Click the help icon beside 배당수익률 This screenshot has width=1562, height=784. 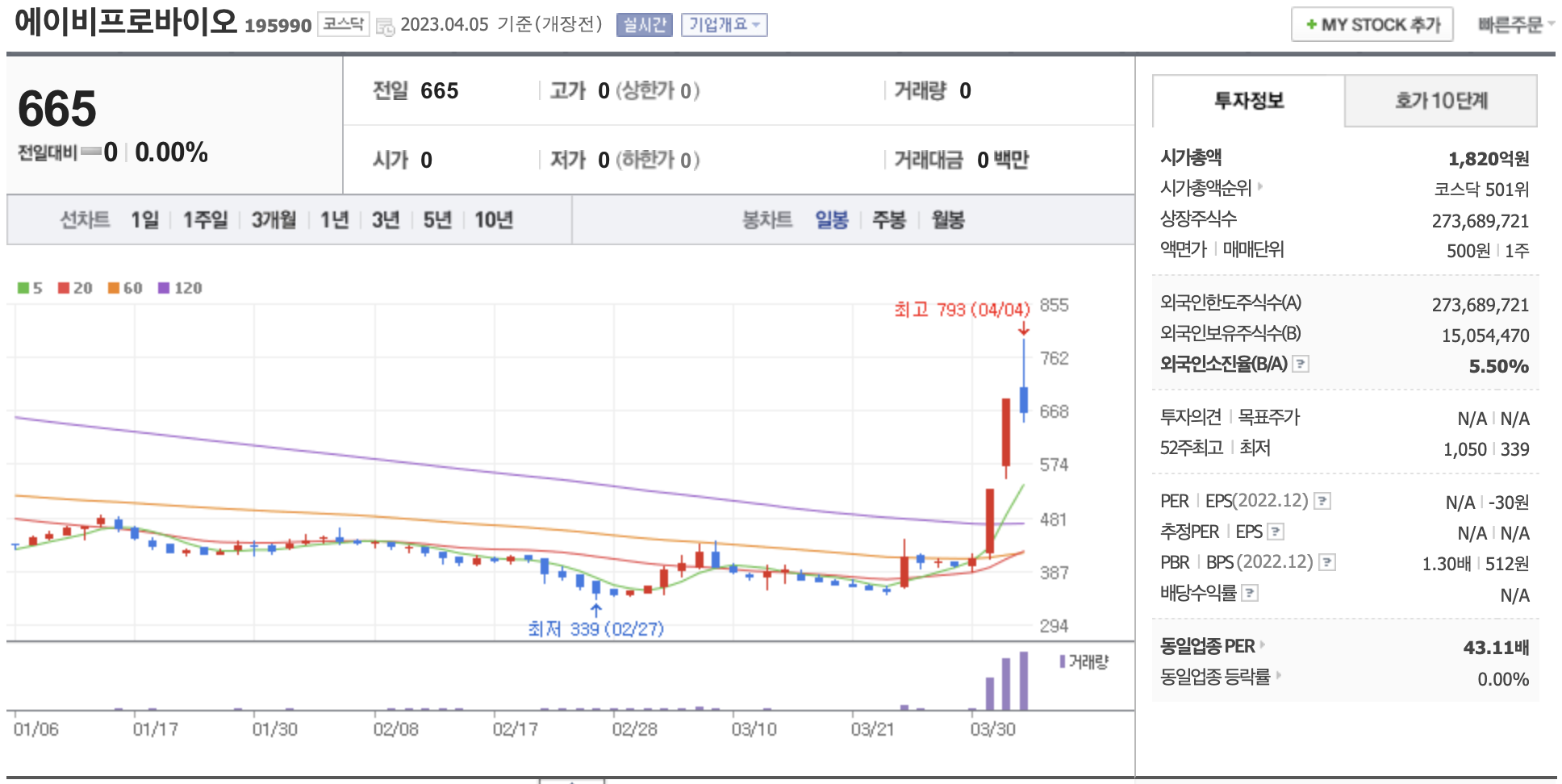coord(1249,593)
